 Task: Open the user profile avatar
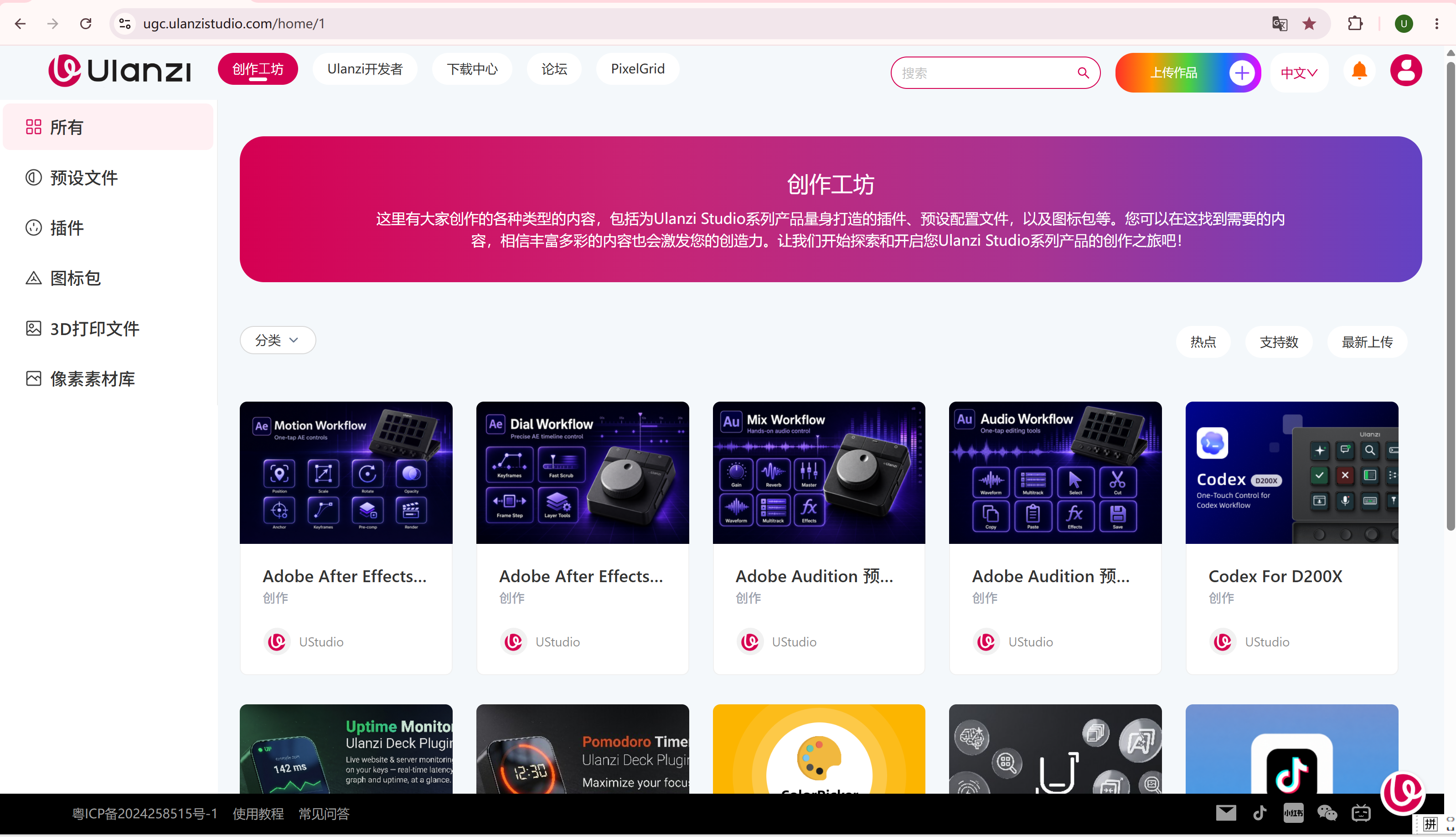1406,71
